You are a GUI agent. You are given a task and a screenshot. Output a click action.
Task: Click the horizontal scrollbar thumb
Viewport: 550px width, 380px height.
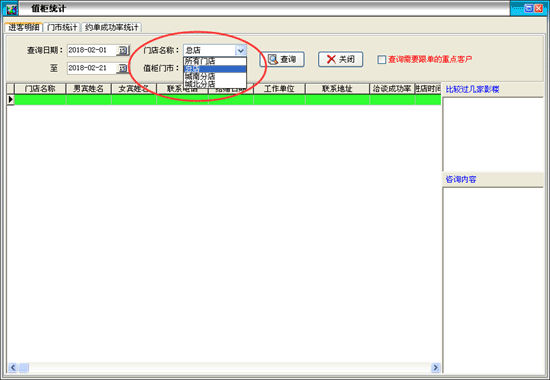[x=24, y=367]
